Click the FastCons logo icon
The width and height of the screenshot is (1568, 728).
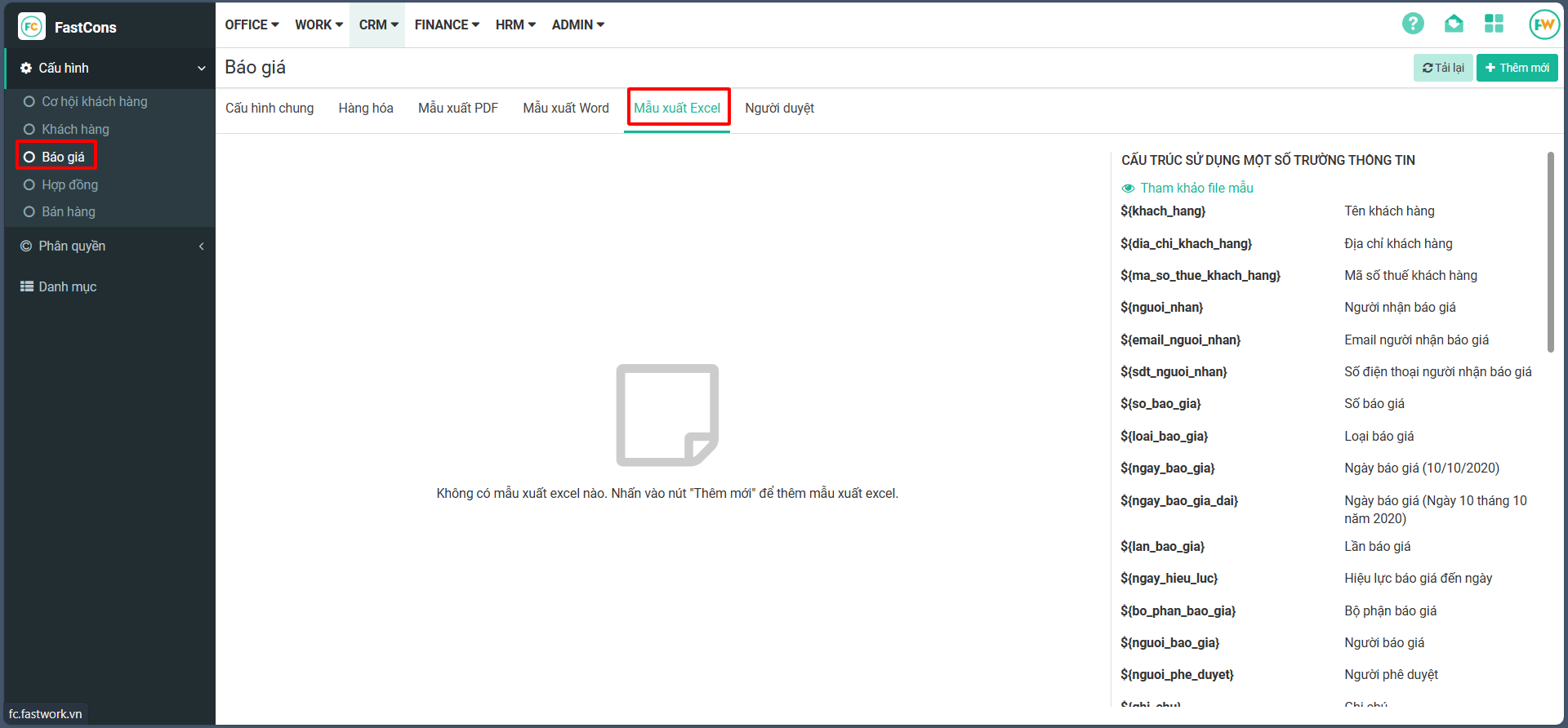(x=32, y=27)
